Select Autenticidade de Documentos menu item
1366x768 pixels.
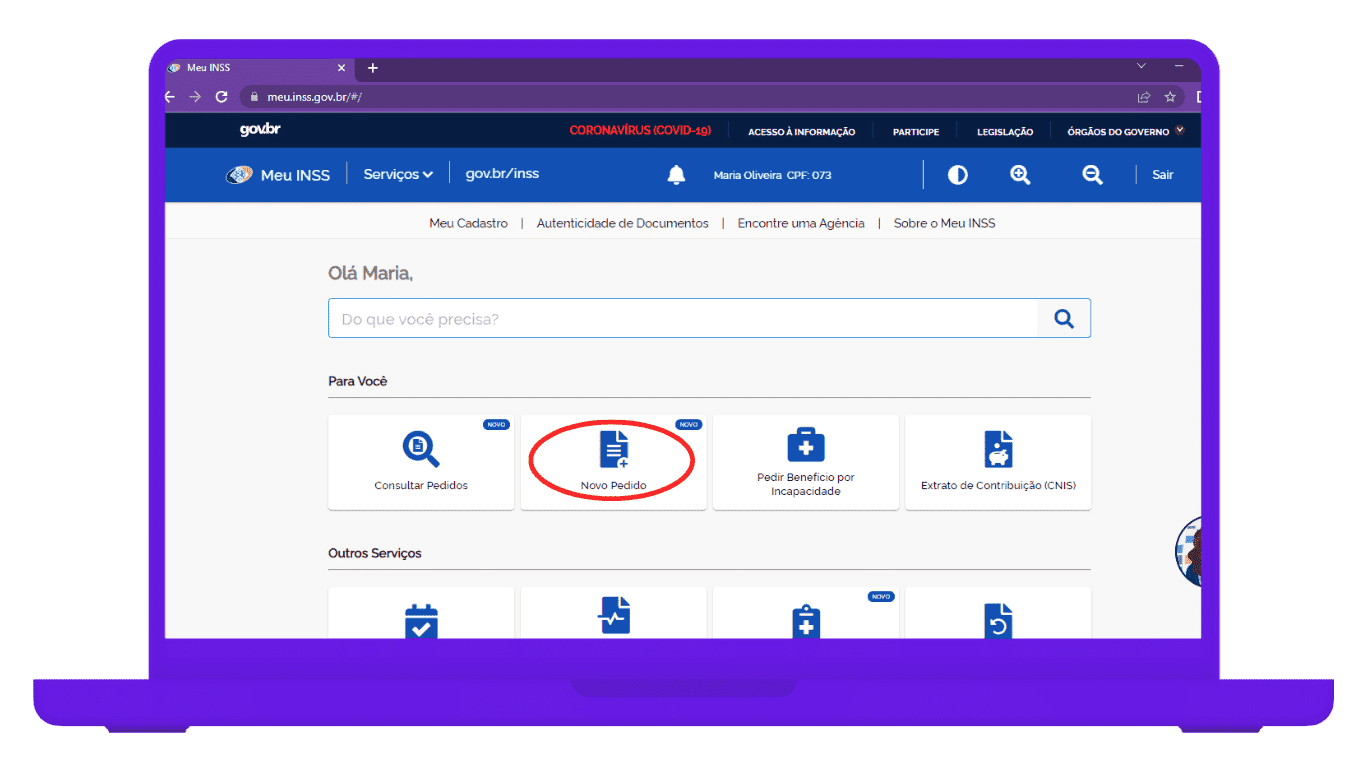coord(622,223)
